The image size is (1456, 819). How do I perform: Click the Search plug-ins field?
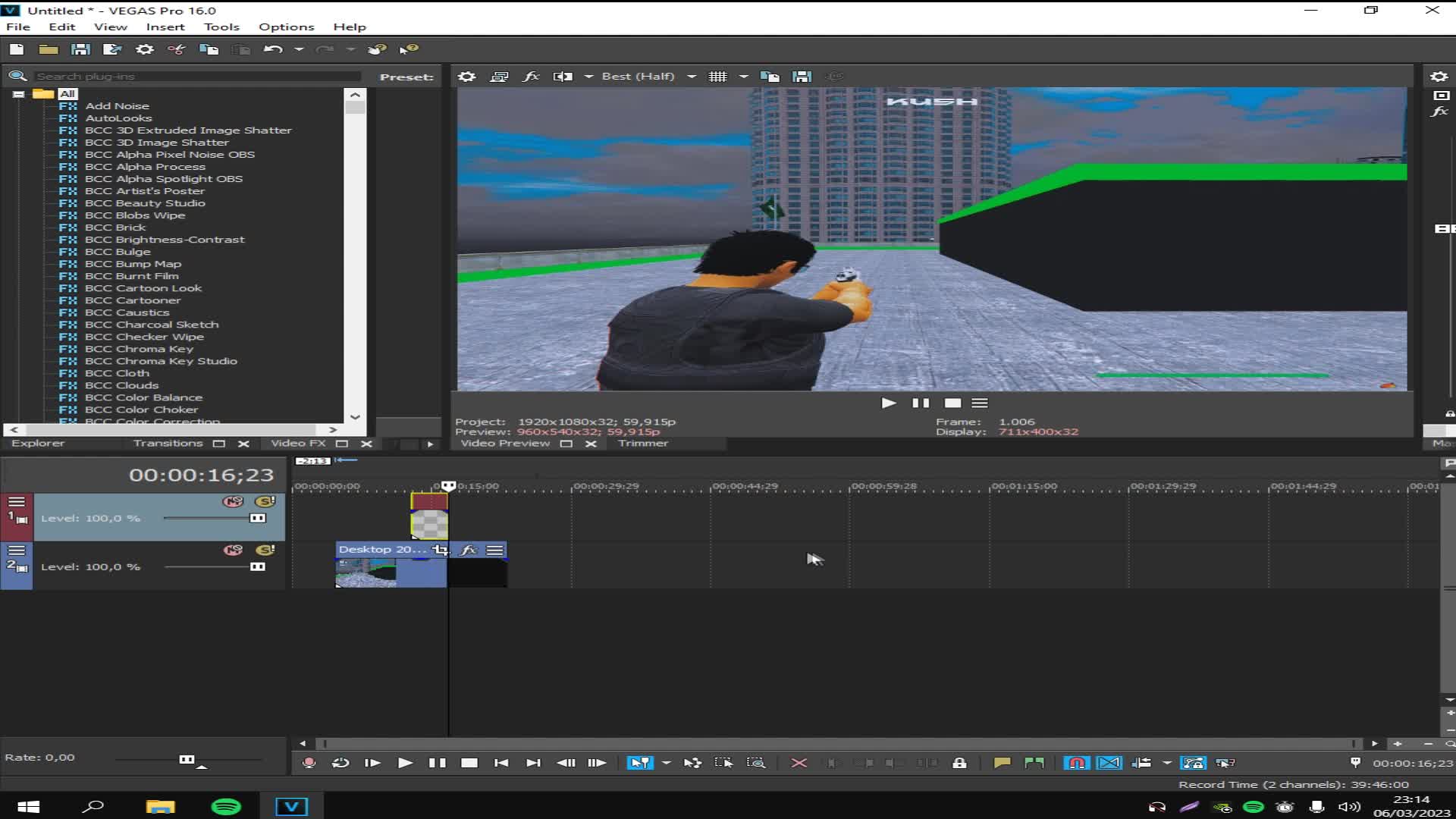coord(197,77)
